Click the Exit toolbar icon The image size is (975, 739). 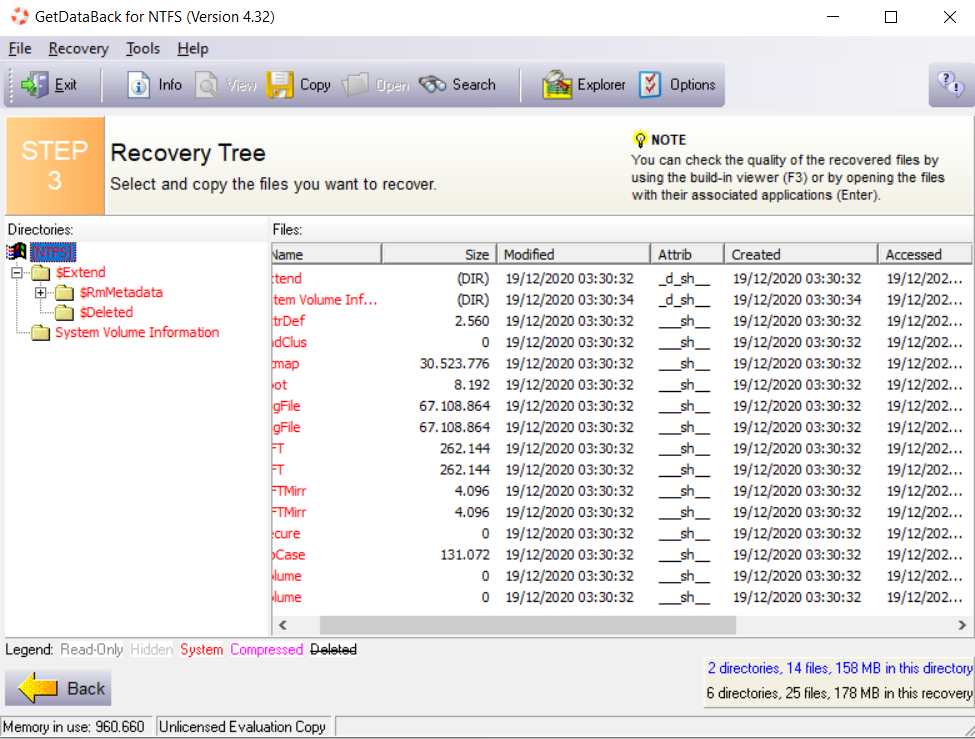point(35,85)
